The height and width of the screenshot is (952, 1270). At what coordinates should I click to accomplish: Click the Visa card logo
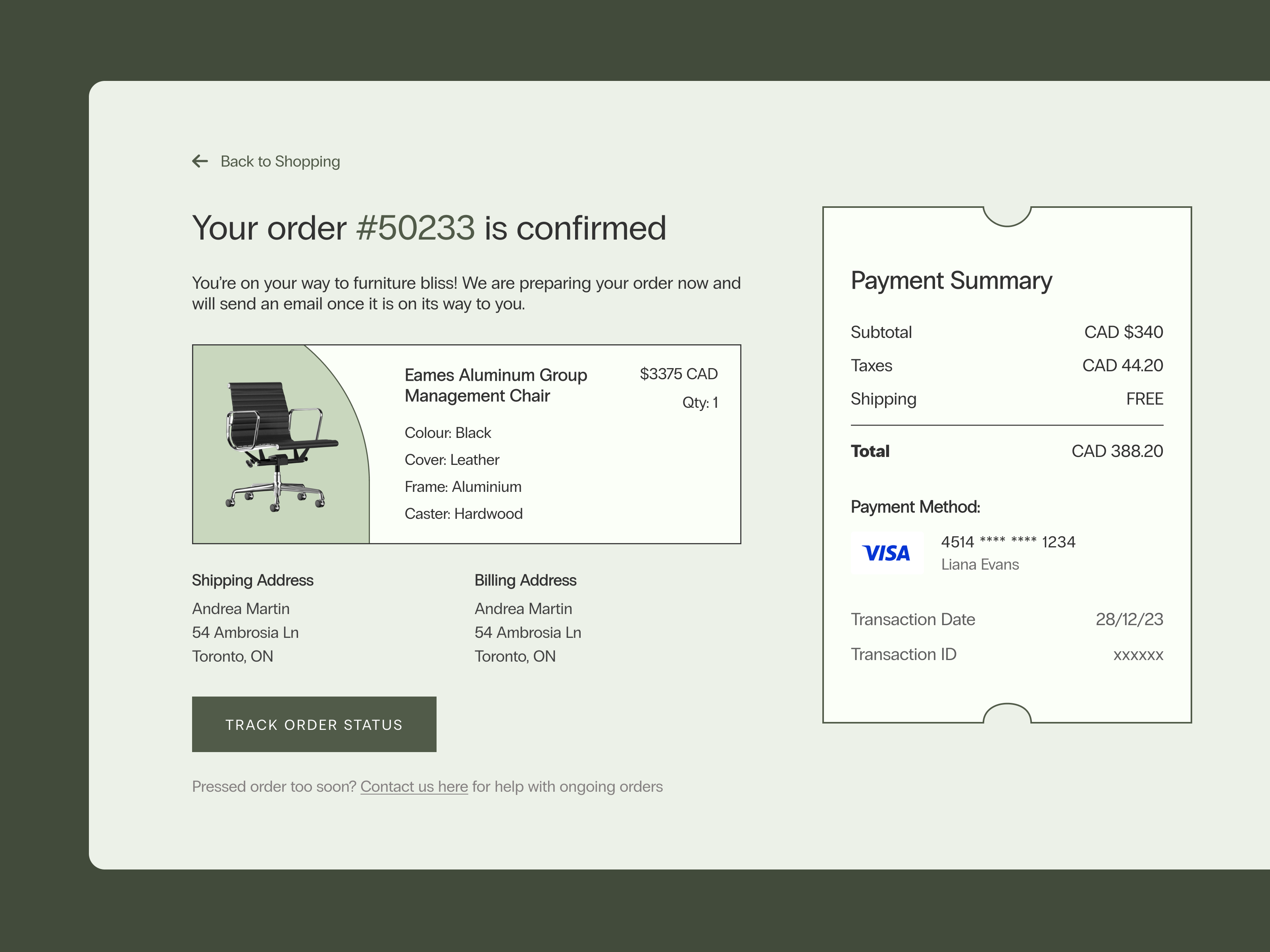tap(887, 553)
